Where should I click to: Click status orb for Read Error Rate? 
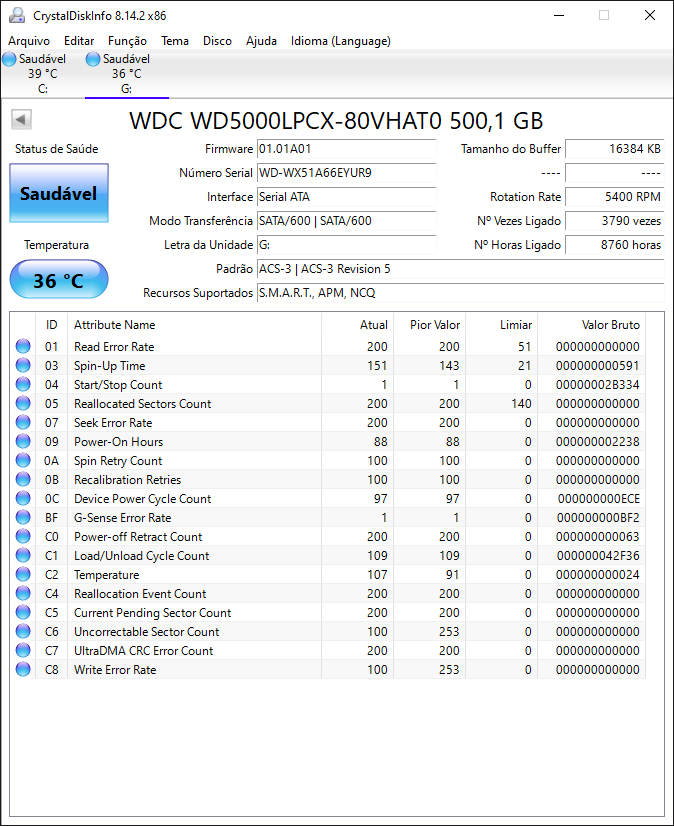click(23, 346)
